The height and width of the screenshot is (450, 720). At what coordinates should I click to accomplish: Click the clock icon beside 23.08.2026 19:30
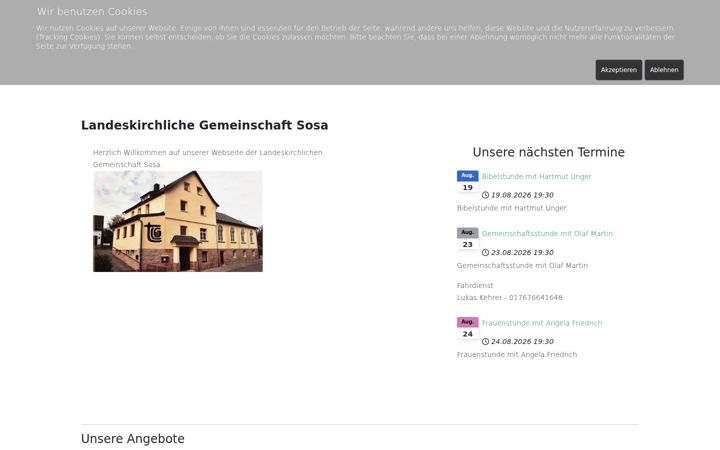(x=485, y=253)
